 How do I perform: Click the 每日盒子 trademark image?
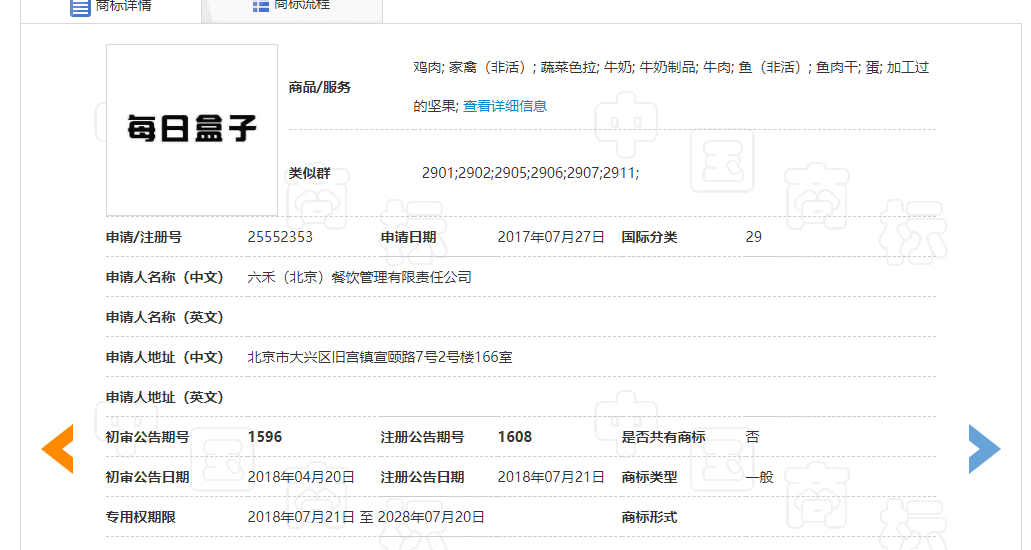click(x=192, y=129)
